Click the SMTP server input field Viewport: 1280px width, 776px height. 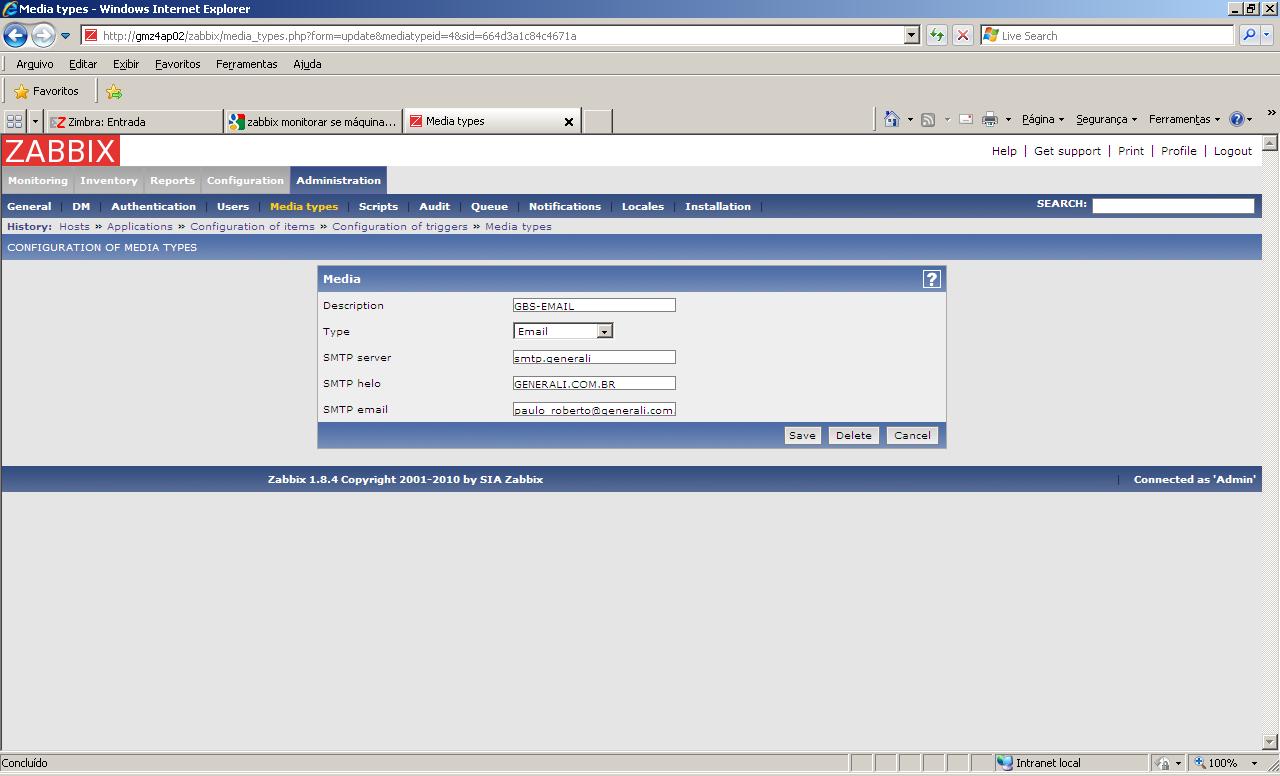click(x=594, y=357)
